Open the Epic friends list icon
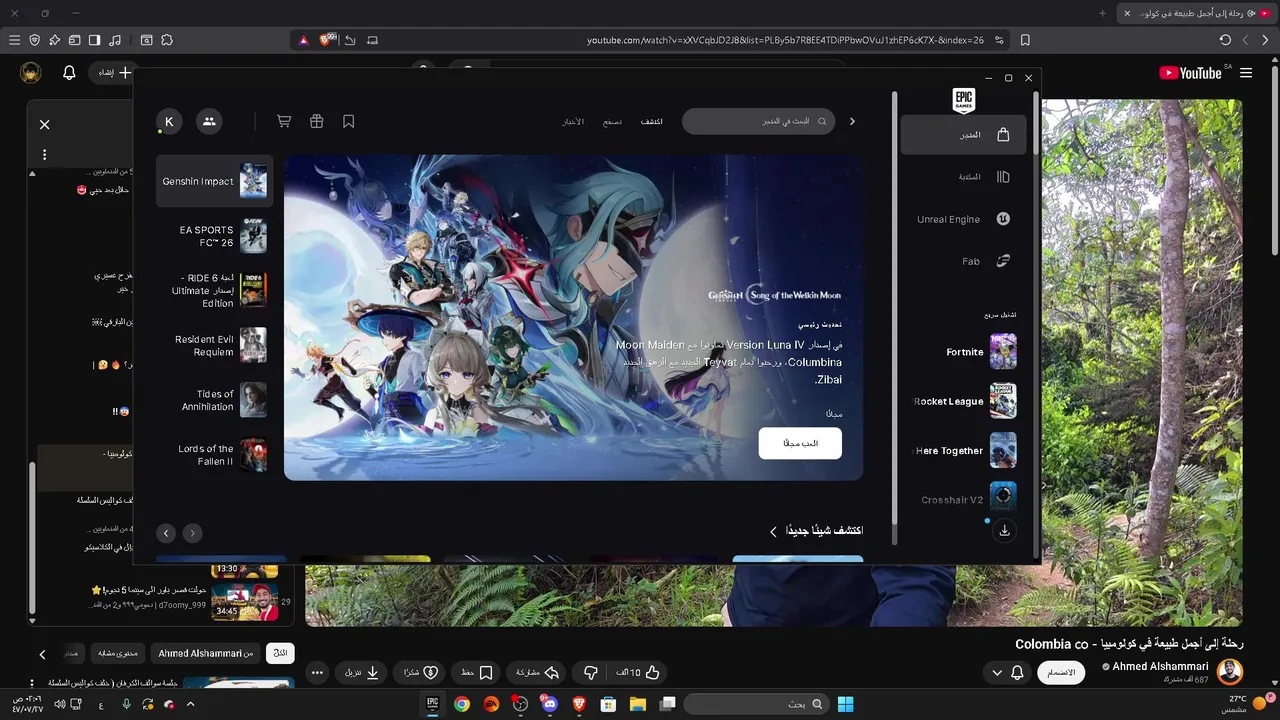This screenshot has height=720, width=1280. point(209,121)
